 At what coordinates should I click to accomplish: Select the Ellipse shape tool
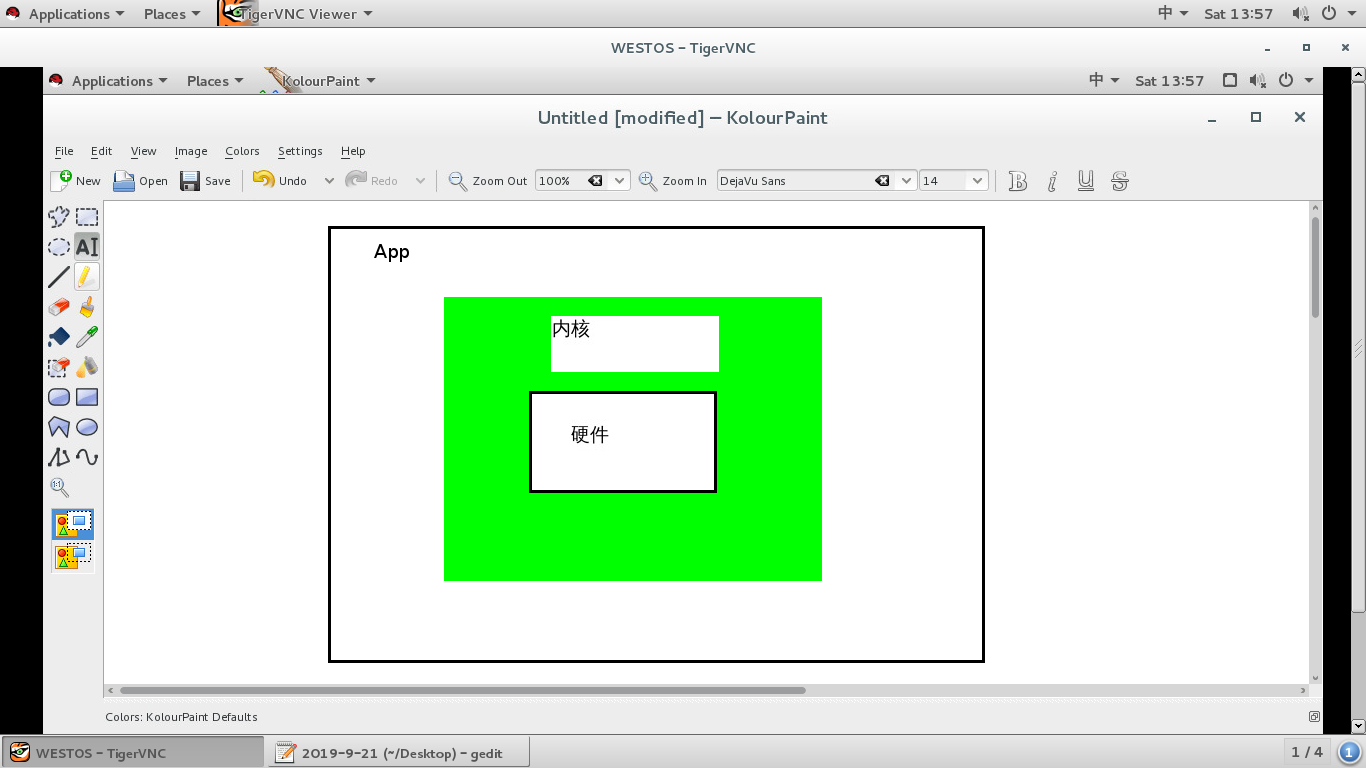87,427
